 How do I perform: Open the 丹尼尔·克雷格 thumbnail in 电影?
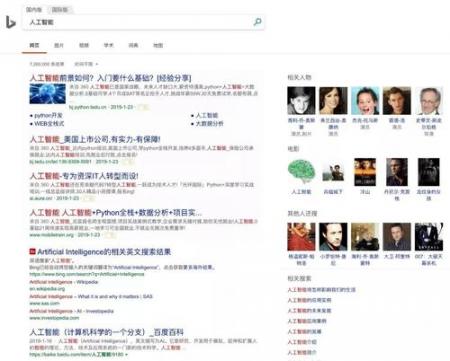click(x=397, y=172)
